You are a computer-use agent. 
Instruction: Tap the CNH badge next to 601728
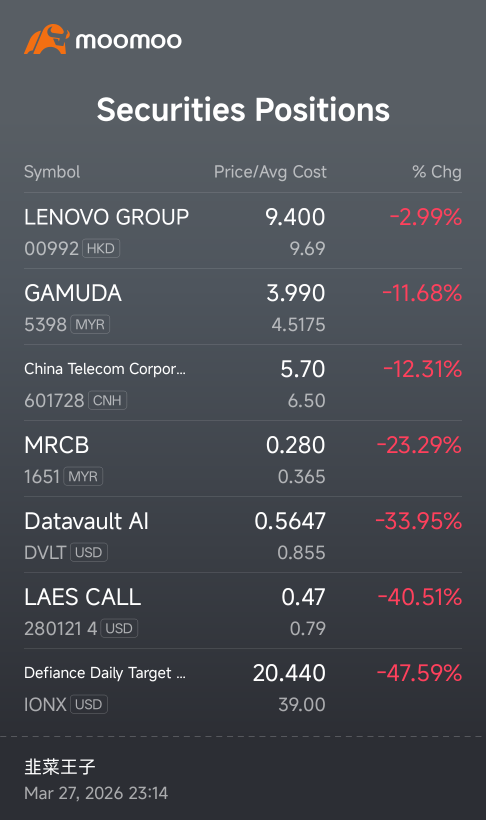(x=107, y=401)
